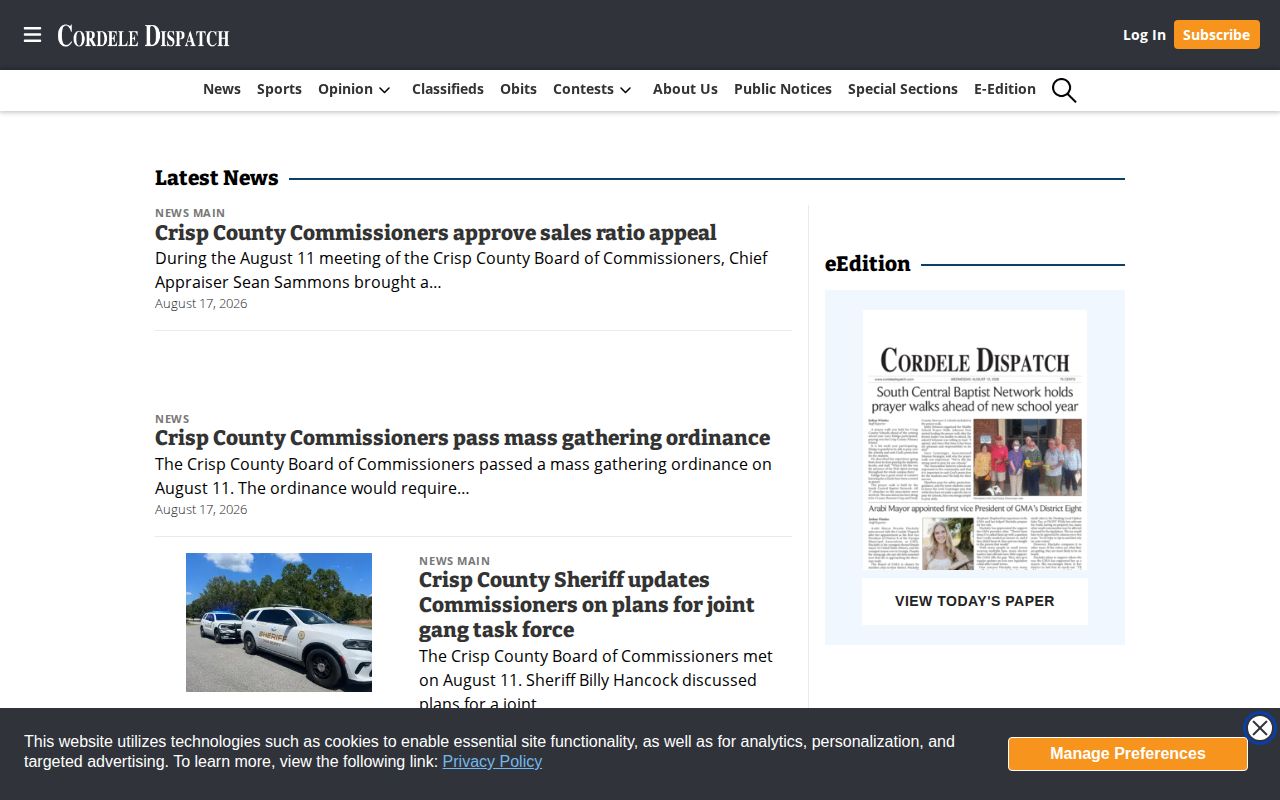Click the sales ratio article summary text

coord(461,270)
